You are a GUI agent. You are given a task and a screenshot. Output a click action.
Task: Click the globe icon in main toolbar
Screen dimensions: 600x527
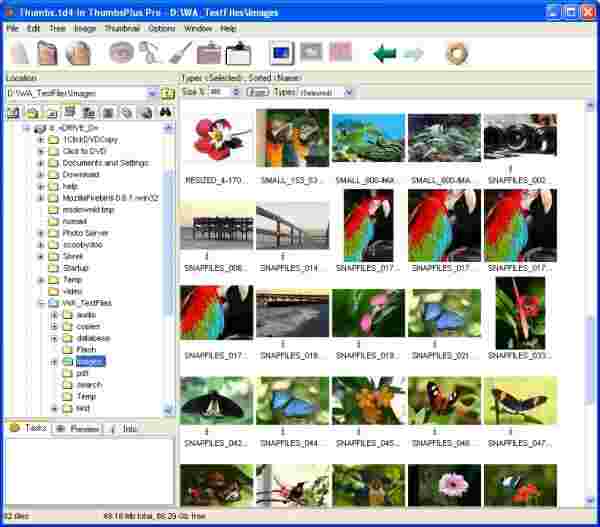(x=78, y=52)
